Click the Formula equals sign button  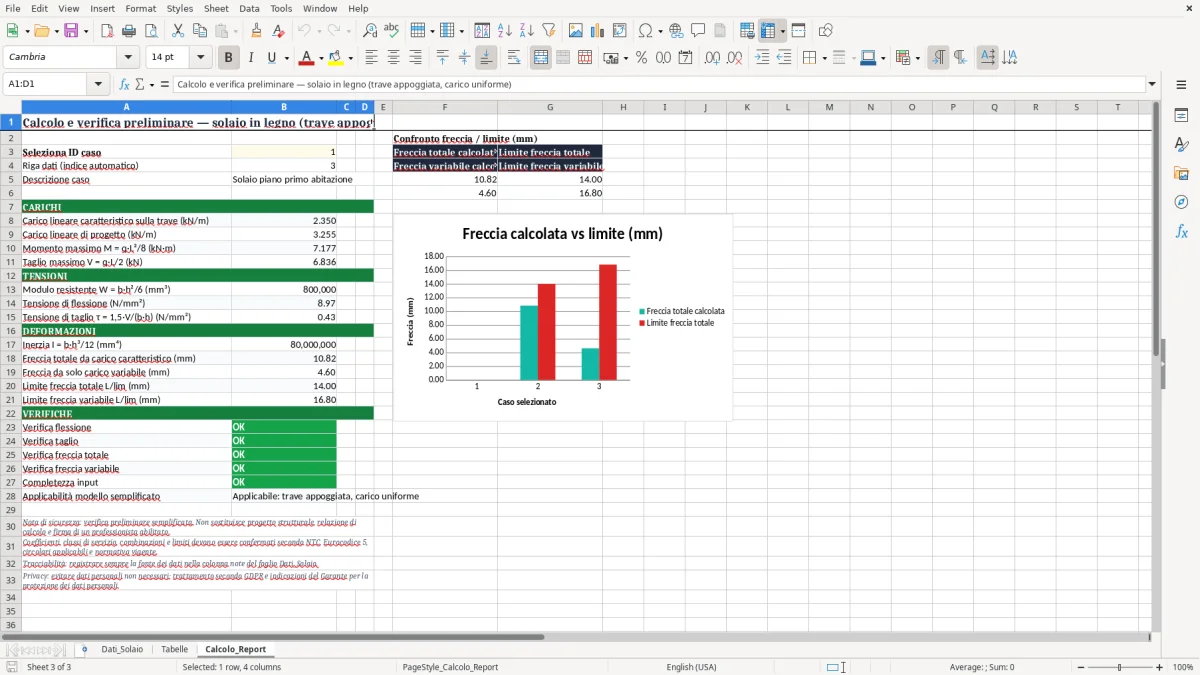(x=165, y=84)
